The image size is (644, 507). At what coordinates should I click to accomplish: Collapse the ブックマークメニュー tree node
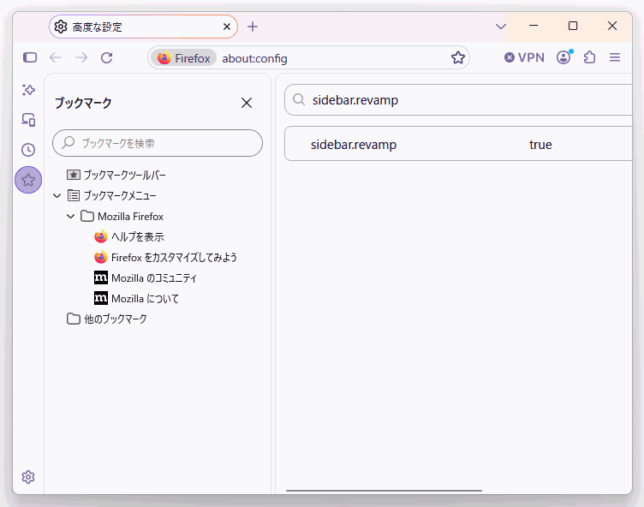point(57,196)
